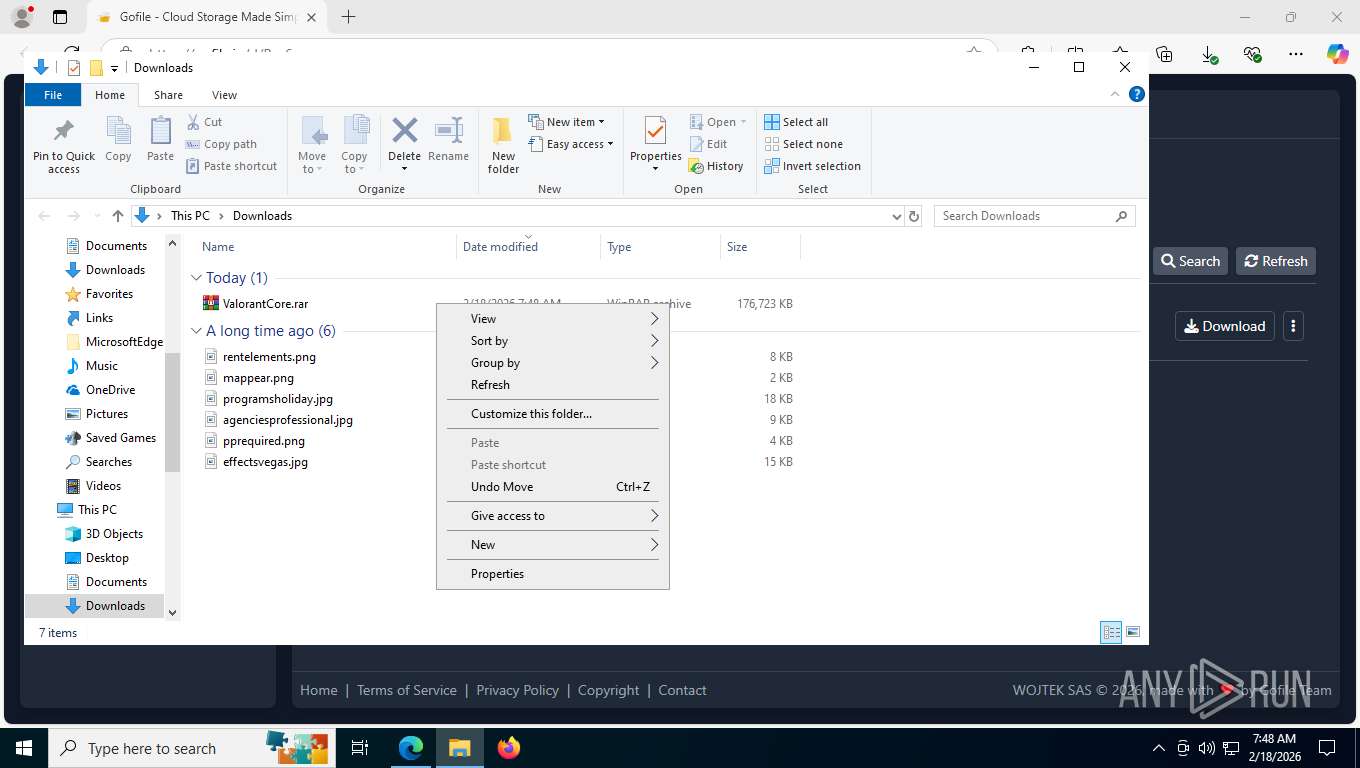The width and height of the screenshot is (1360, 768).
Task: Open the ribbon Open dropdown
Action: tap(718, 122)
